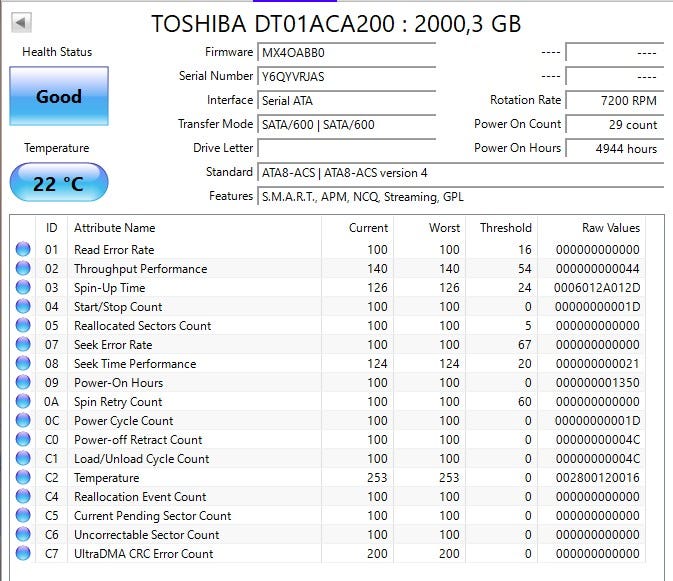This screenshot has width=673, height=581.
Task: Click threshold value 67 for Seek Error Rate
Action: pyautogui.click(x=524, y=344)
